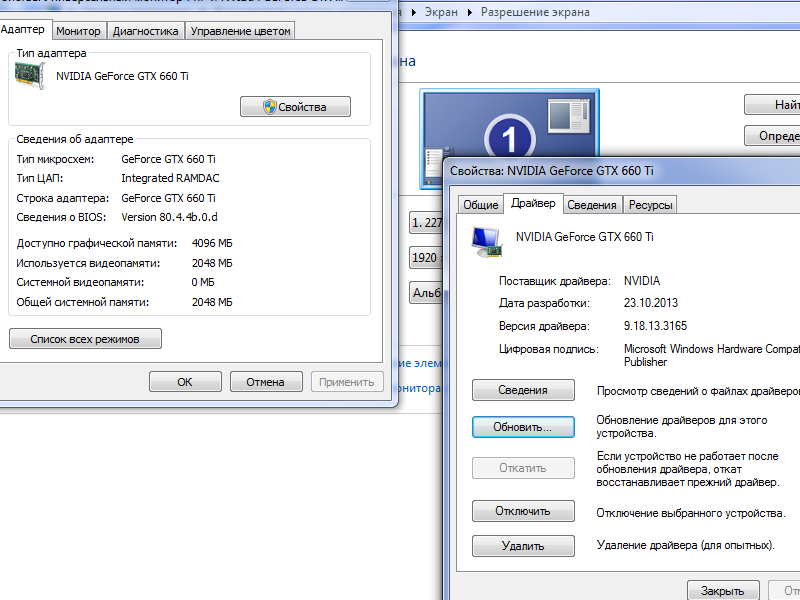
Task: Click the Найти button in the resolution window
Action: (x=772, y=105)
